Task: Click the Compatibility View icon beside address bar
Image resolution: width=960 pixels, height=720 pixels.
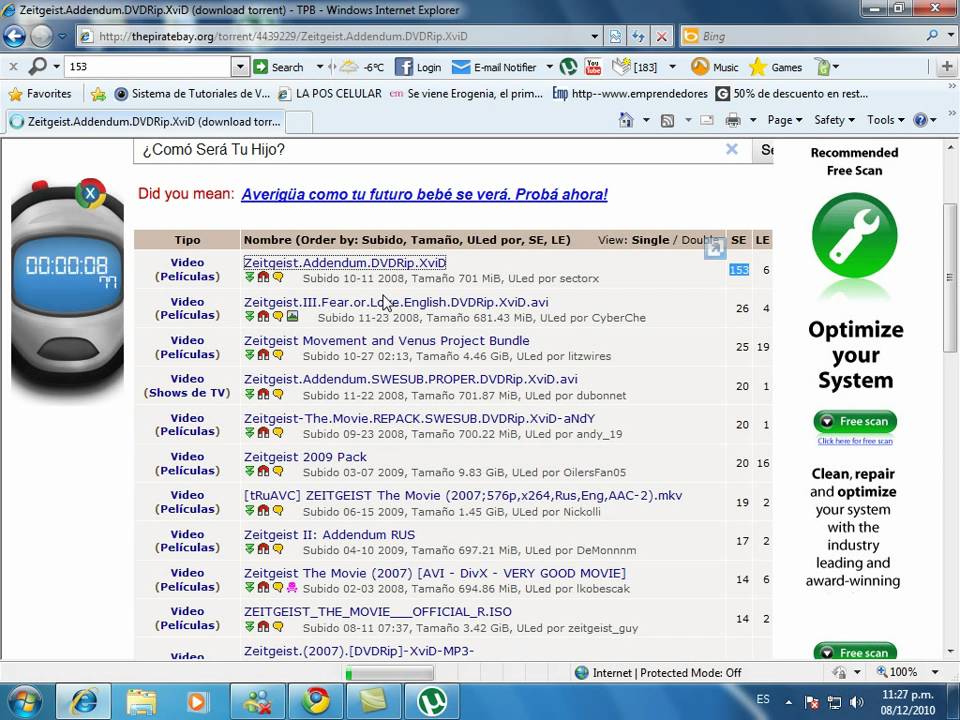Action: click(615, 36)
